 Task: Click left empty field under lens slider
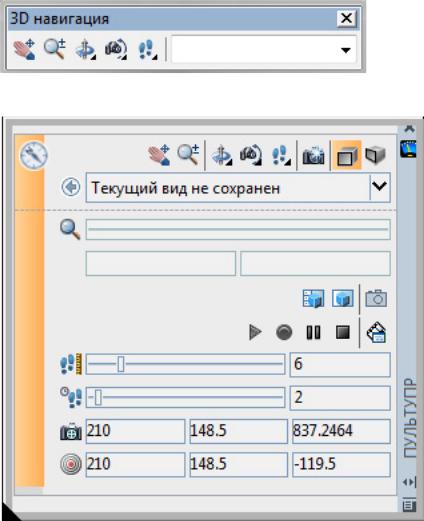click(x=161, y=264)
